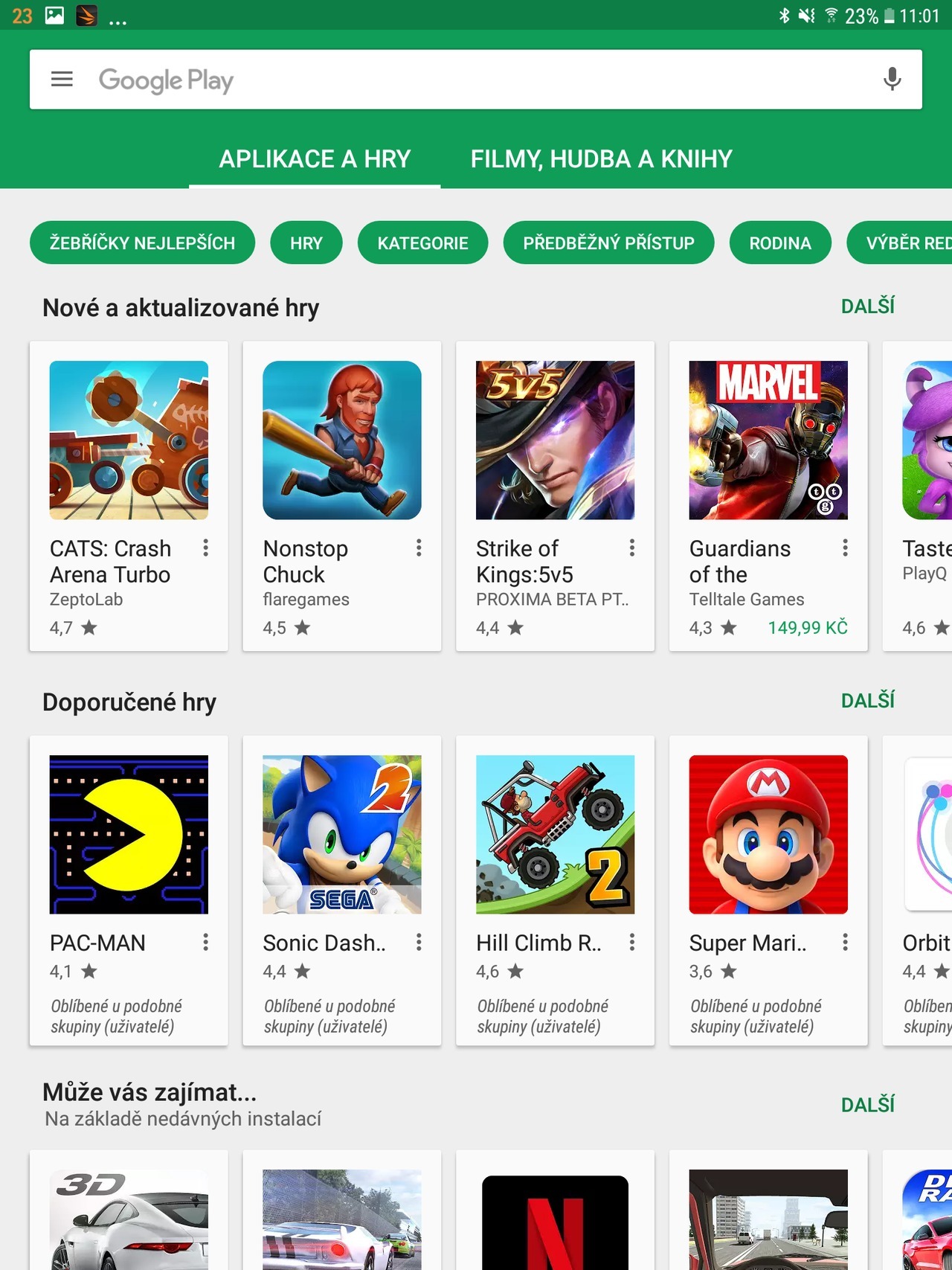Viewport: 952px width, 1270px height.
Task: Open the Rodina family chip
Action: click(x=779, y=243)
